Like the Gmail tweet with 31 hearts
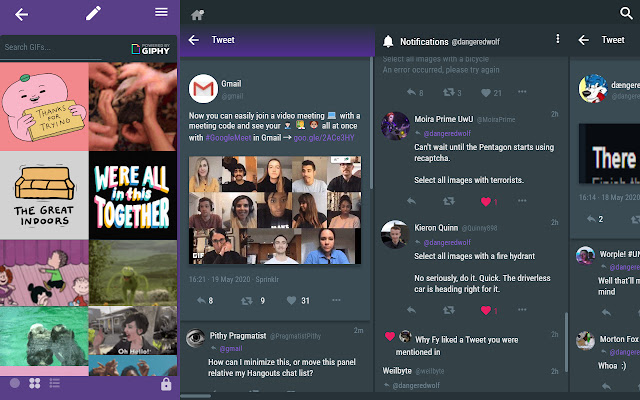The height and width of the screenshot is (400, 640). pos(291,301)
